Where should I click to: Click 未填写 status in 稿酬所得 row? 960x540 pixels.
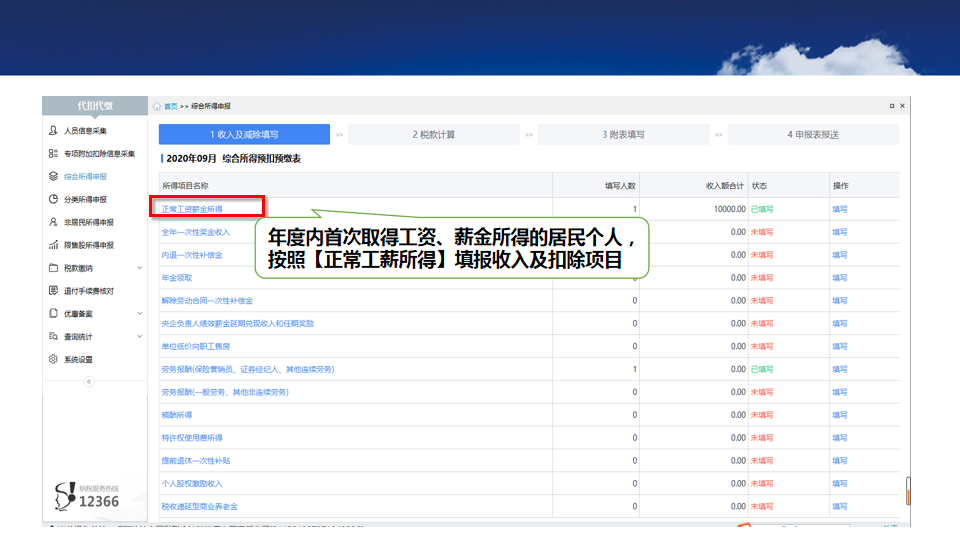pyautogui.click(x=762, y=414)
